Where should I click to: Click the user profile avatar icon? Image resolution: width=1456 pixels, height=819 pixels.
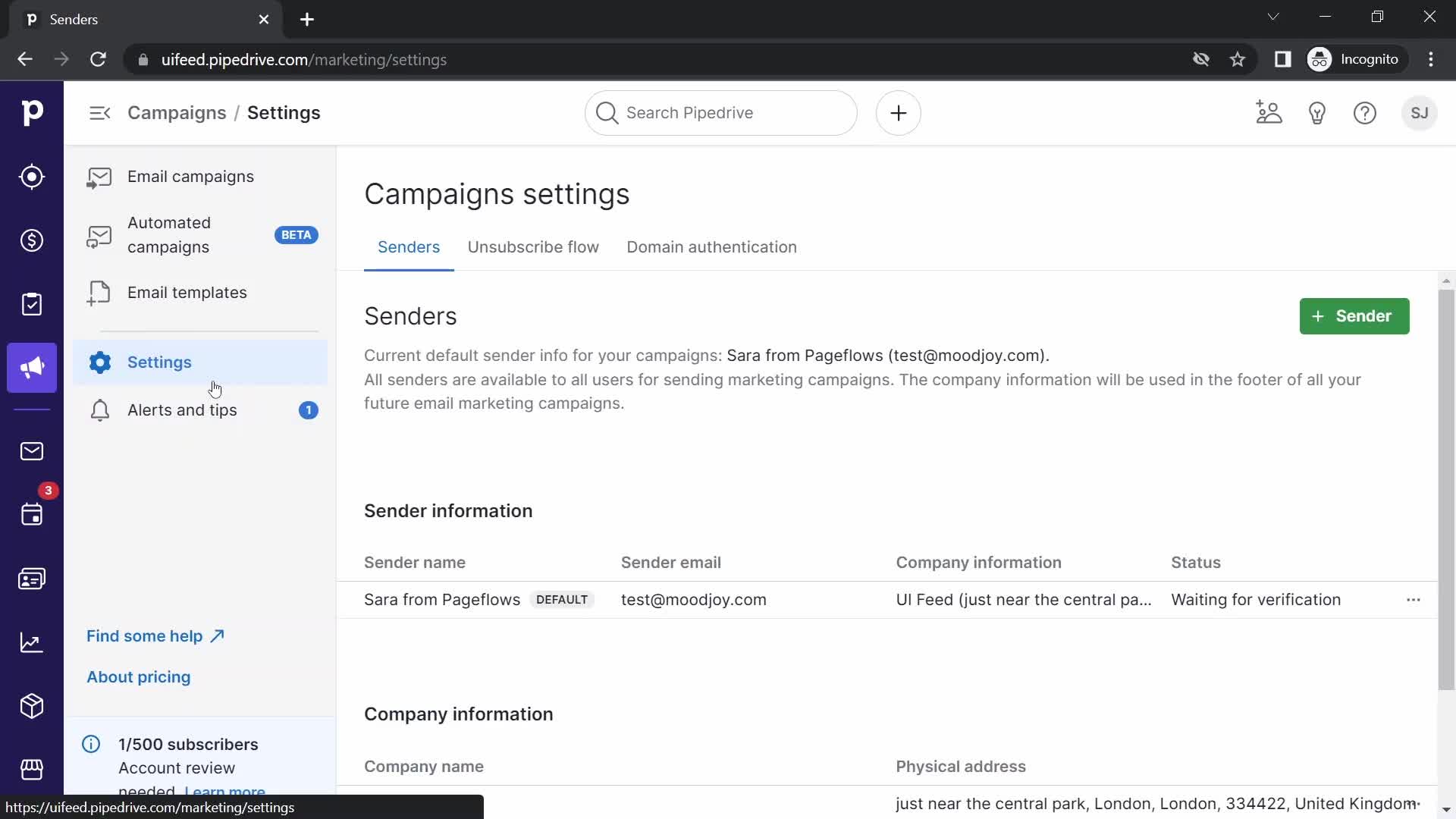[1419, 112]
